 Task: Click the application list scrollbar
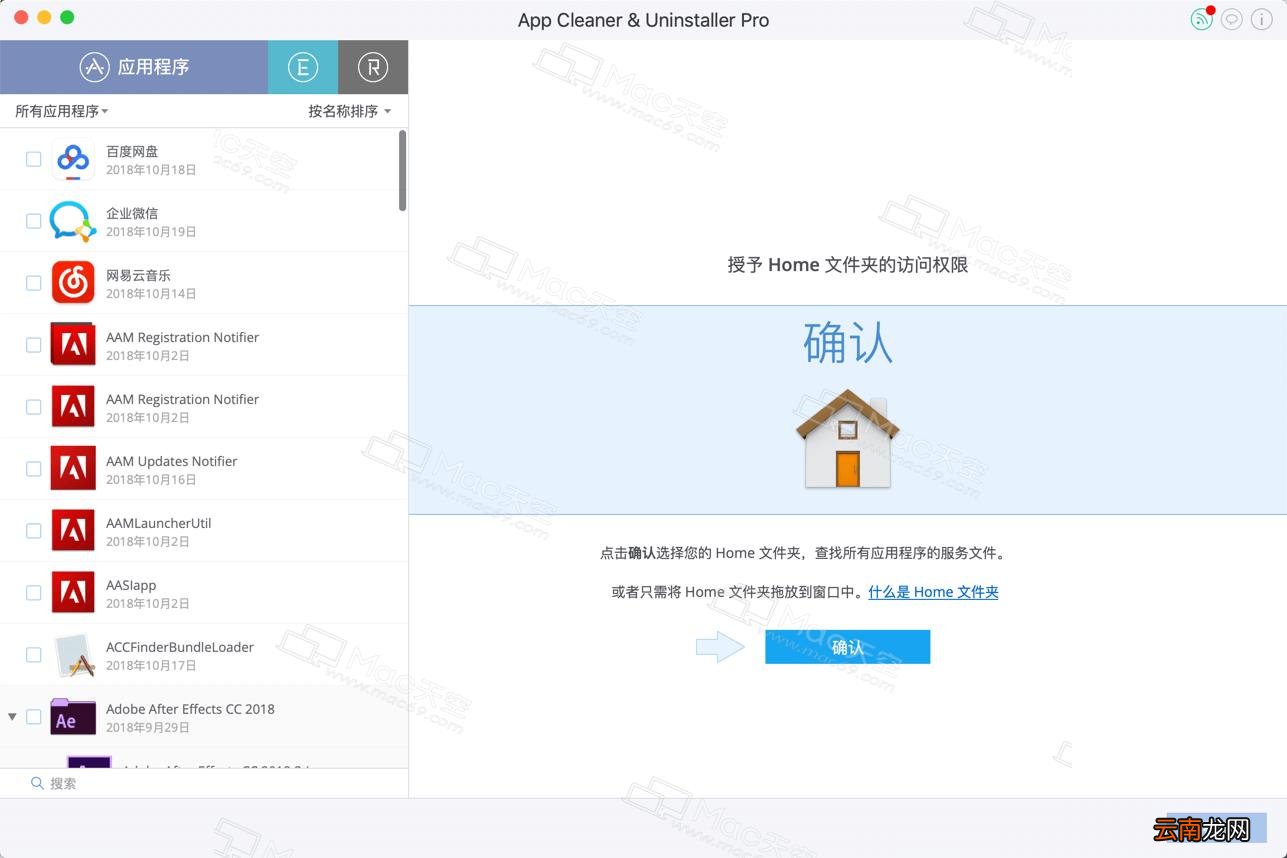pos(402,170)
